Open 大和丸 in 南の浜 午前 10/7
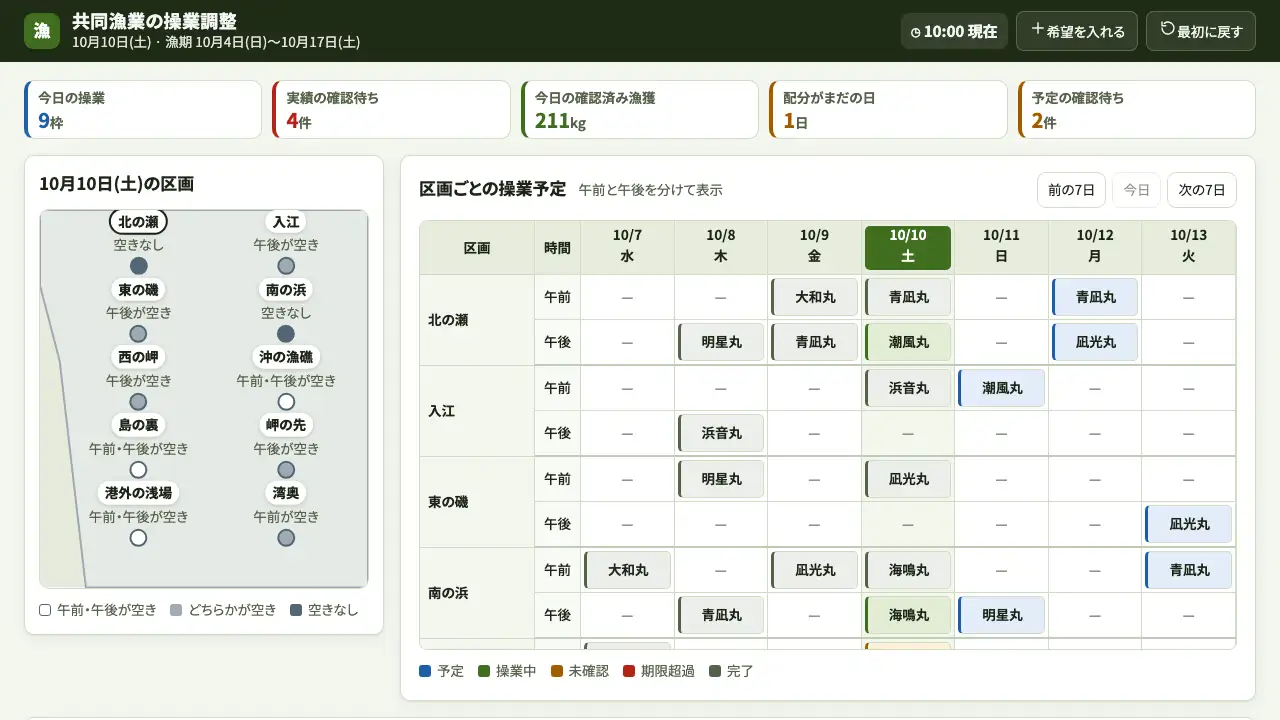This screenshot has height=720, width=1280. tap(627, 570)
